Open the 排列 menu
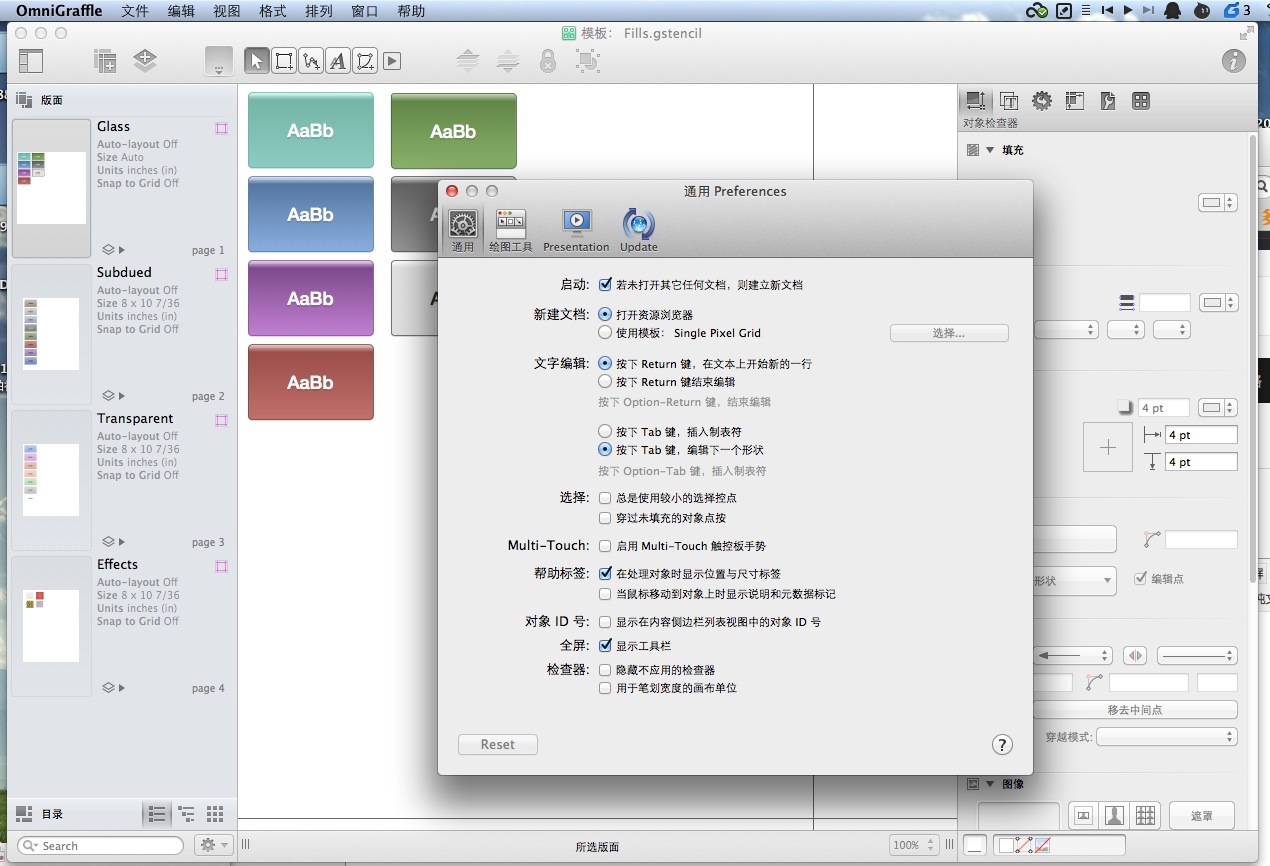 click(x=318, y=11)
